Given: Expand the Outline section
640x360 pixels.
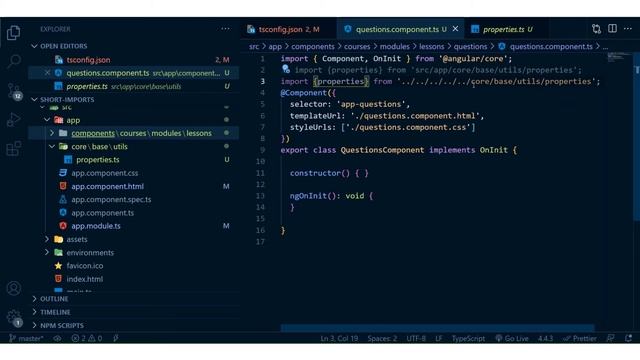Looking at the screenshot, I should [54, 299].
